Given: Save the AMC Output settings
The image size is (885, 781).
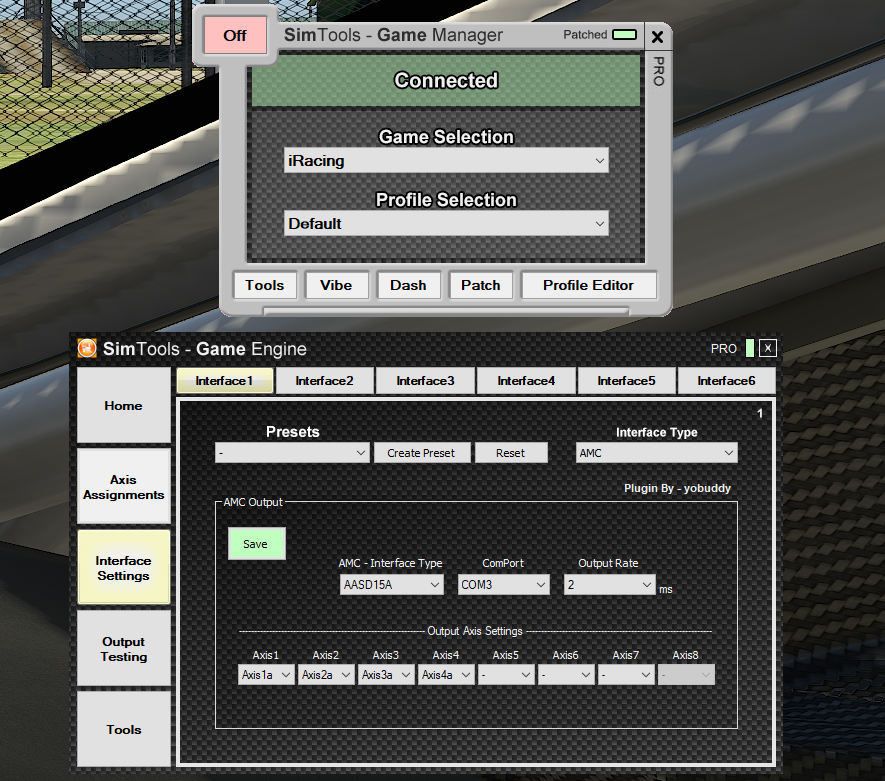Looking at the screenshot, I should pos(256,543).
